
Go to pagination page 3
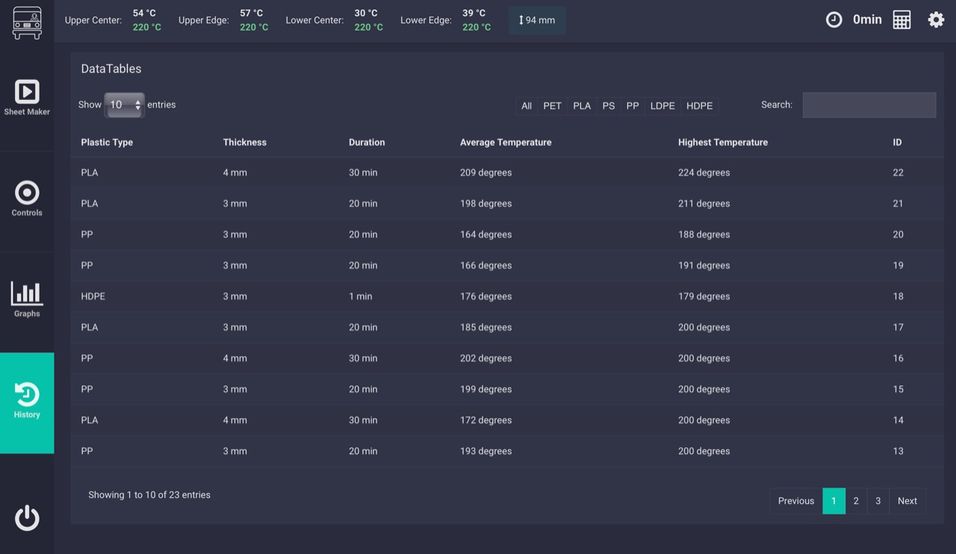pos(878,501)
